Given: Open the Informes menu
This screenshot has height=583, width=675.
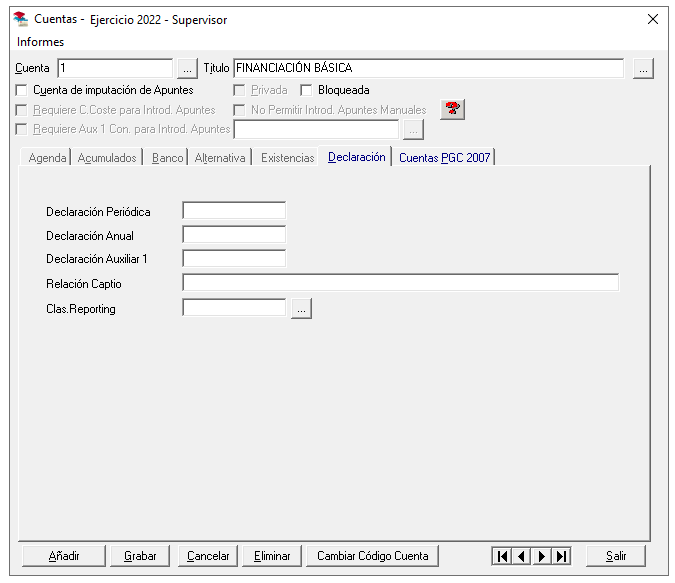Looking at the screenshot, I should (41, 42).
